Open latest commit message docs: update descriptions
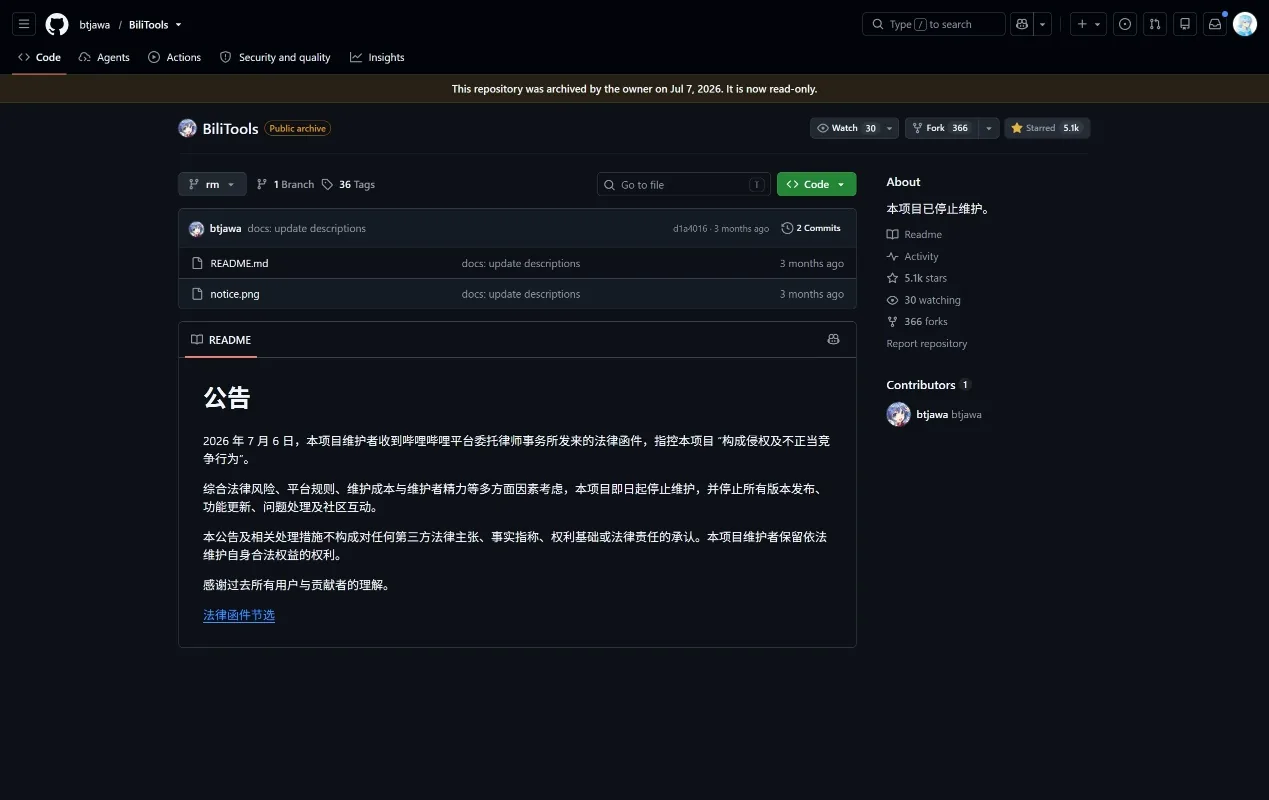 [307, 228]
